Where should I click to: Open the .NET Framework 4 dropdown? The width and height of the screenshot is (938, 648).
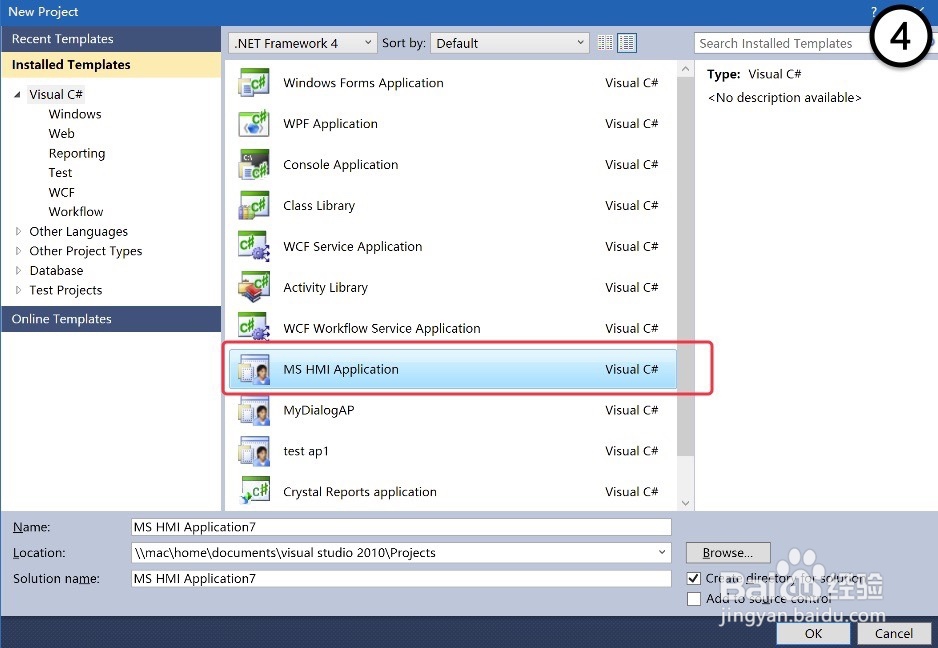tap(303, 43)
